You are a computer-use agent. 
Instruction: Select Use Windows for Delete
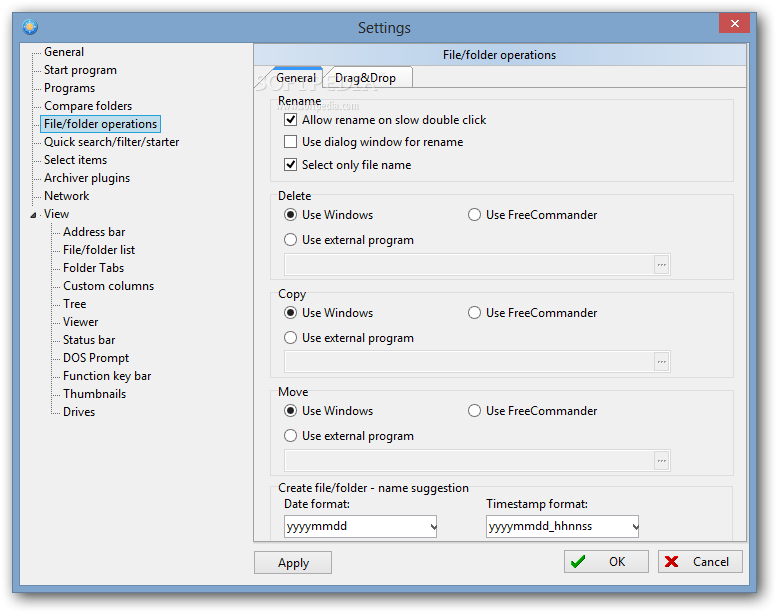point(290,215)
